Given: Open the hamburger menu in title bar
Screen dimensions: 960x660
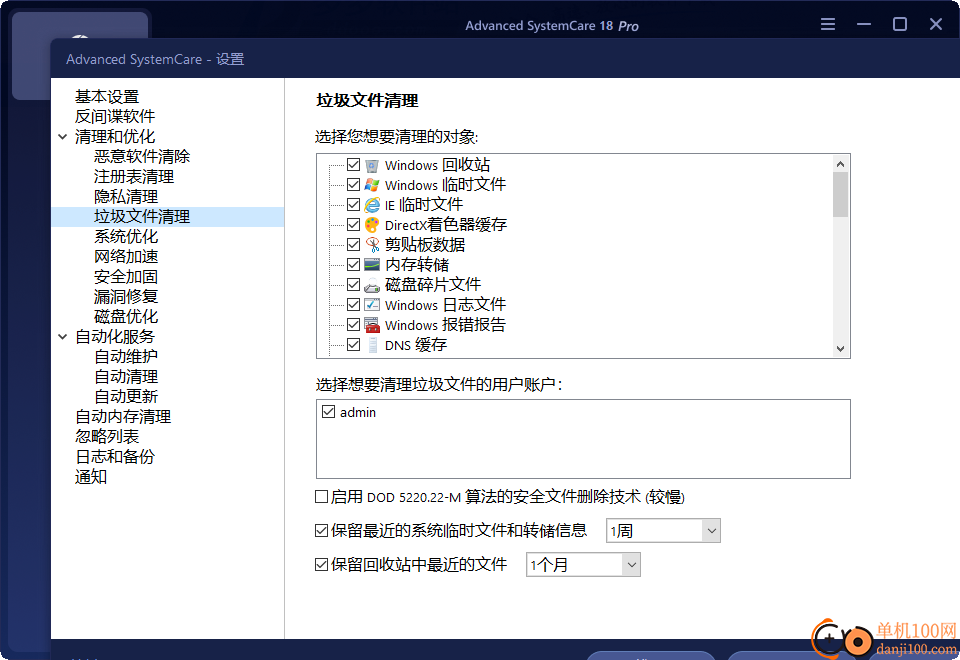Looking at the screenshot, I should (828, 24).
